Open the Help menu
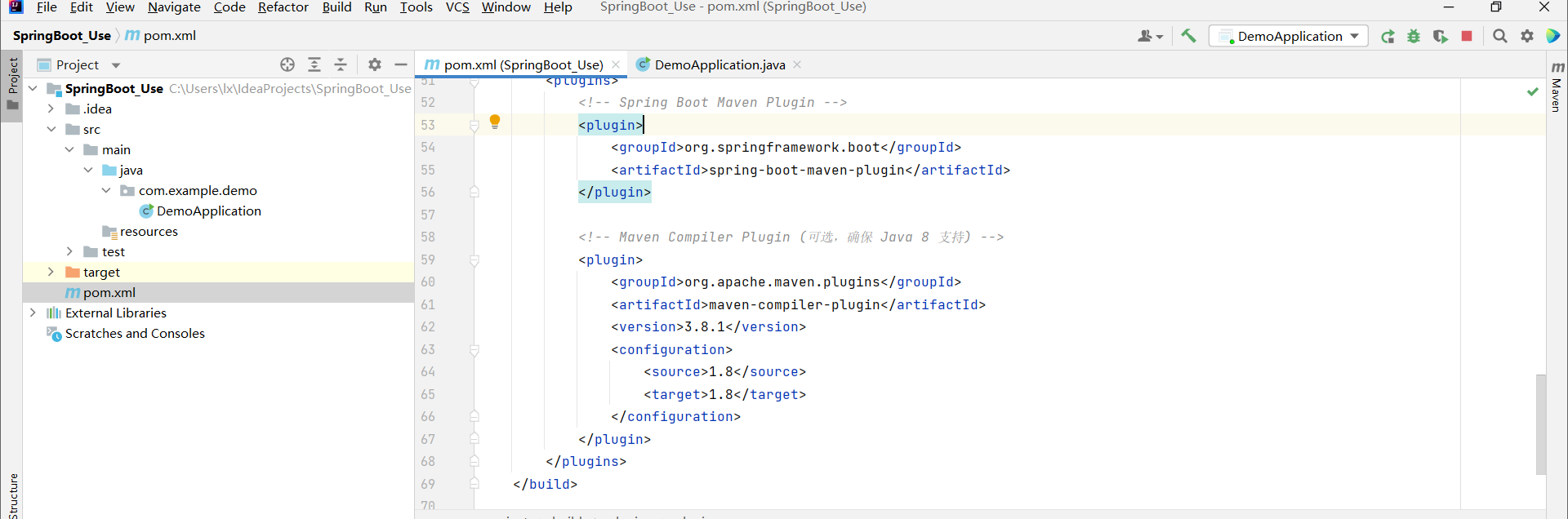The image size is (1568, 519). pyautogui.click(x=558, y=7)
